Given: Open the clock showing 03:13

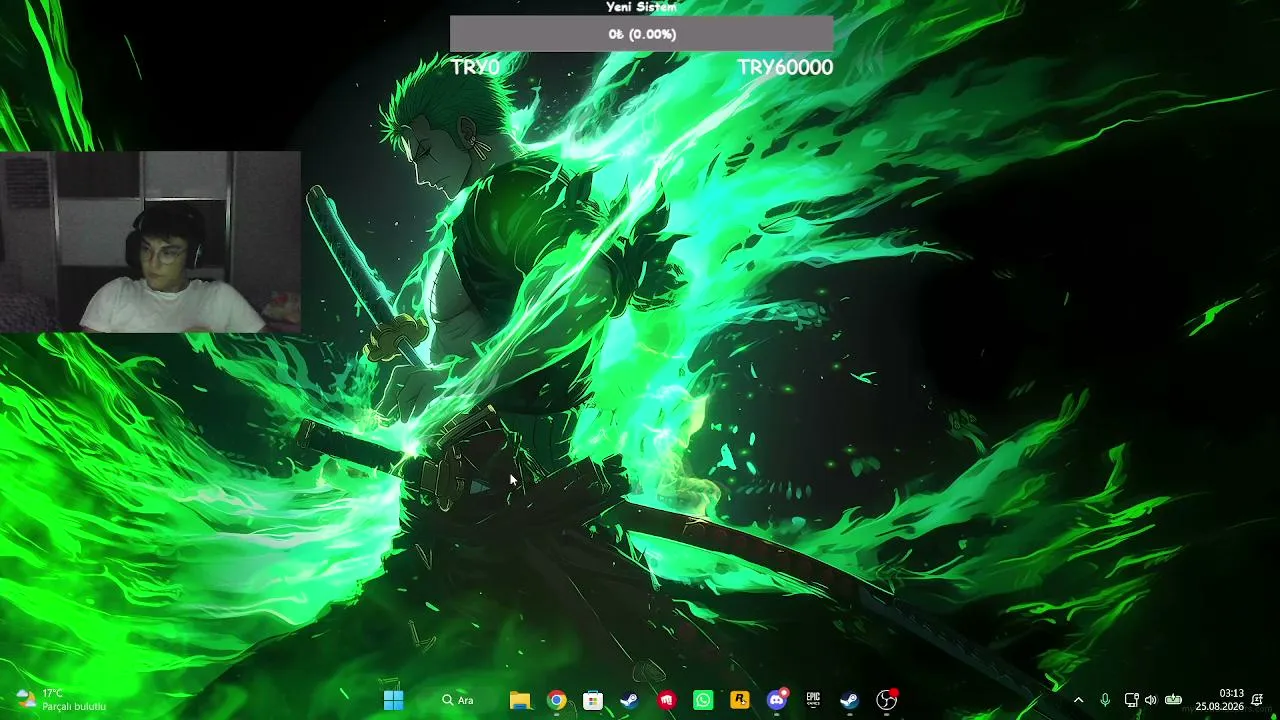Looking at the screenshot, I should pos(1219,700).
